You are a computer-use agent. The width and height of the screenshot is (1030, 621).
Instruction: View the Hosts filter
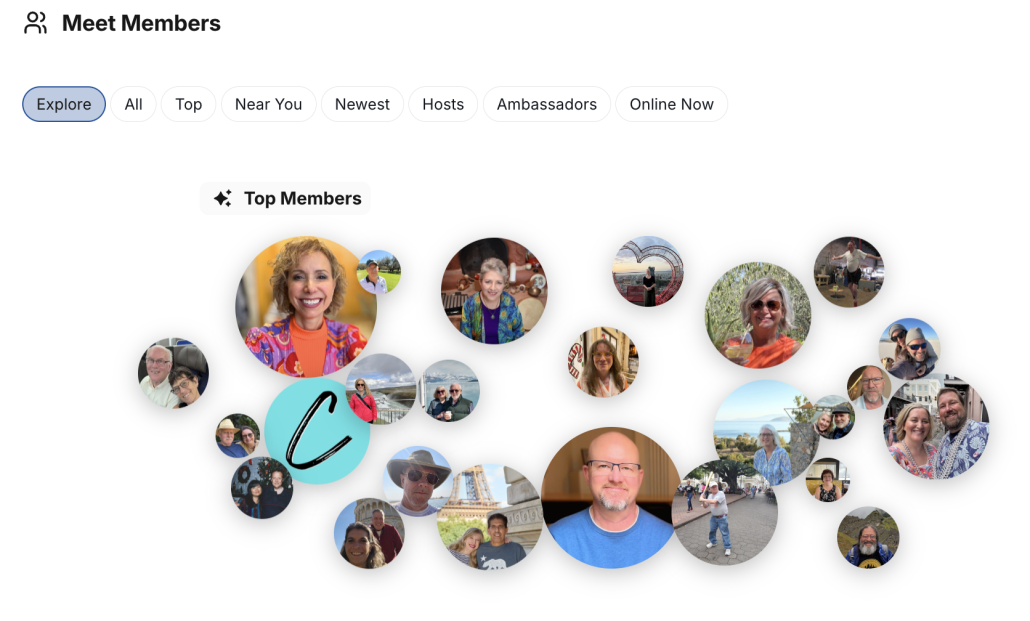443,104
